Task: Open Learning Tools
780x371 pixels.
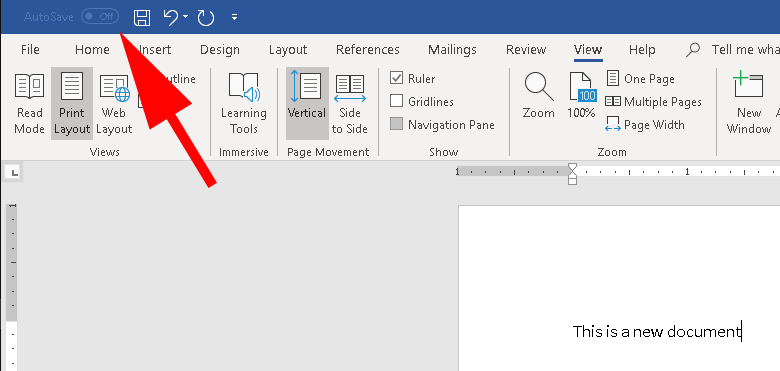Action: (244, 103)
